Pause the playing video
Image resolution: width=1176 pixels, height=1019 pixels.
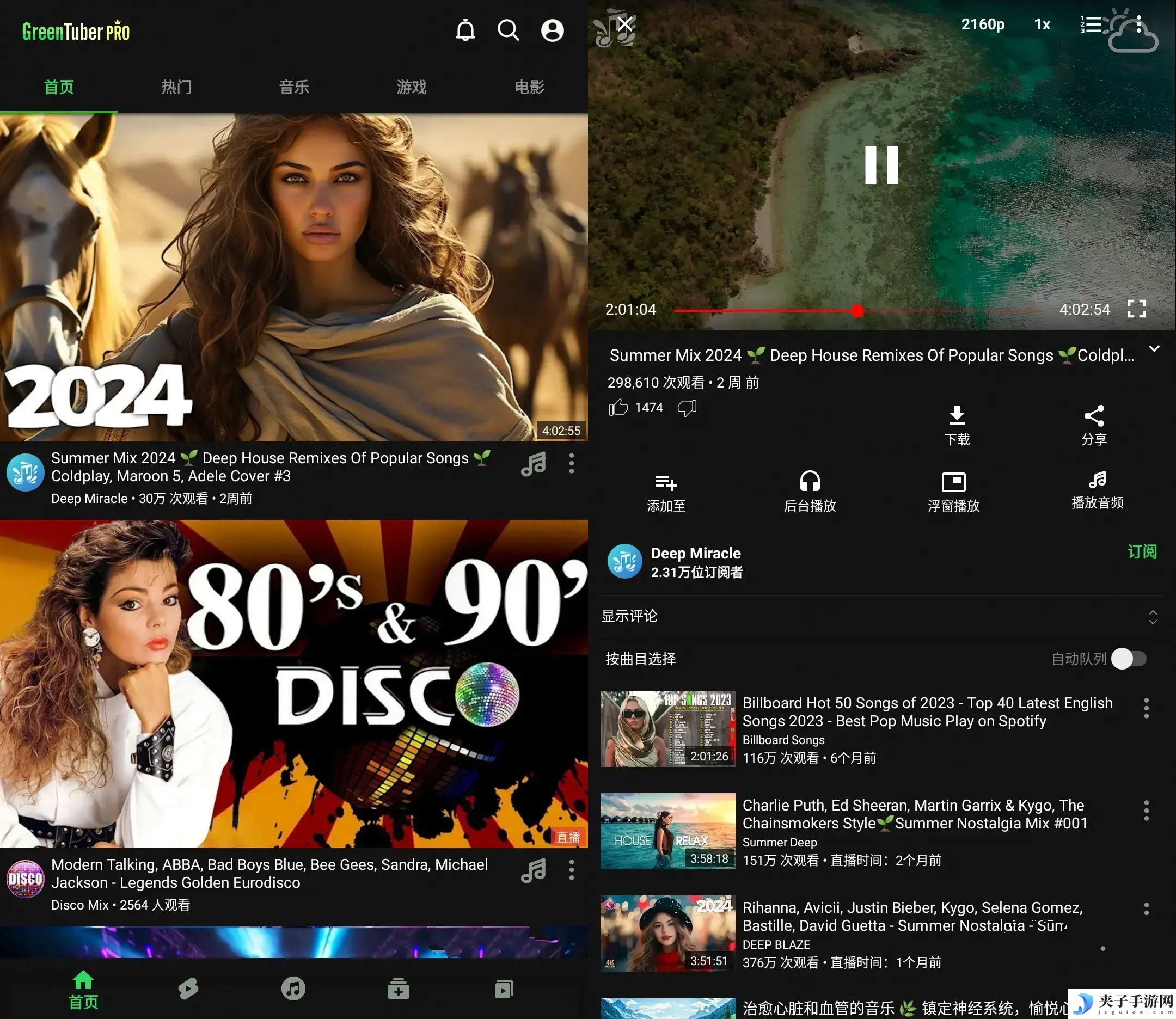point(881,165)
